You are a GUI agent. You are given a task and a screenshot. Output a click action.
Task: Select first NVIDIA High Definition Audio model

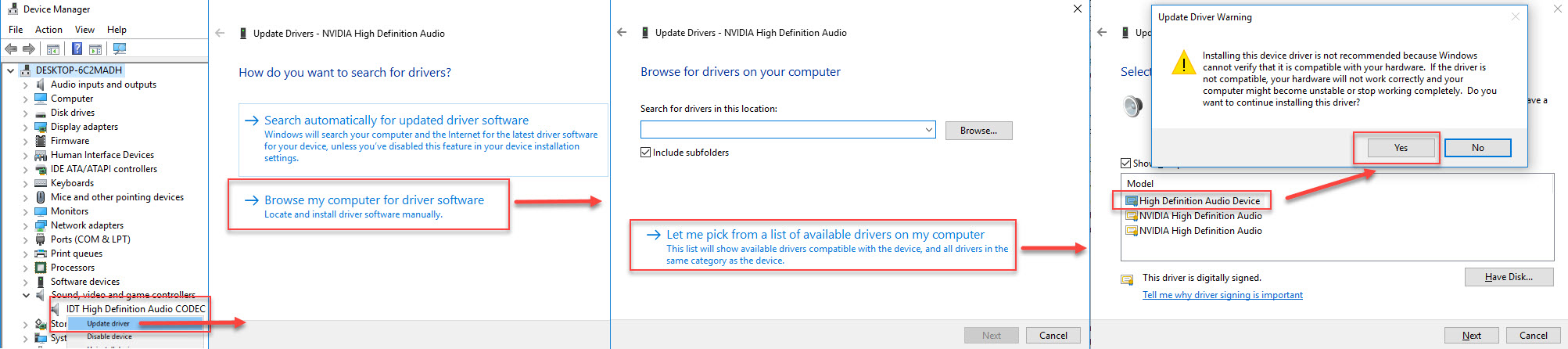pyautogui.click(x=1200, y=216)
